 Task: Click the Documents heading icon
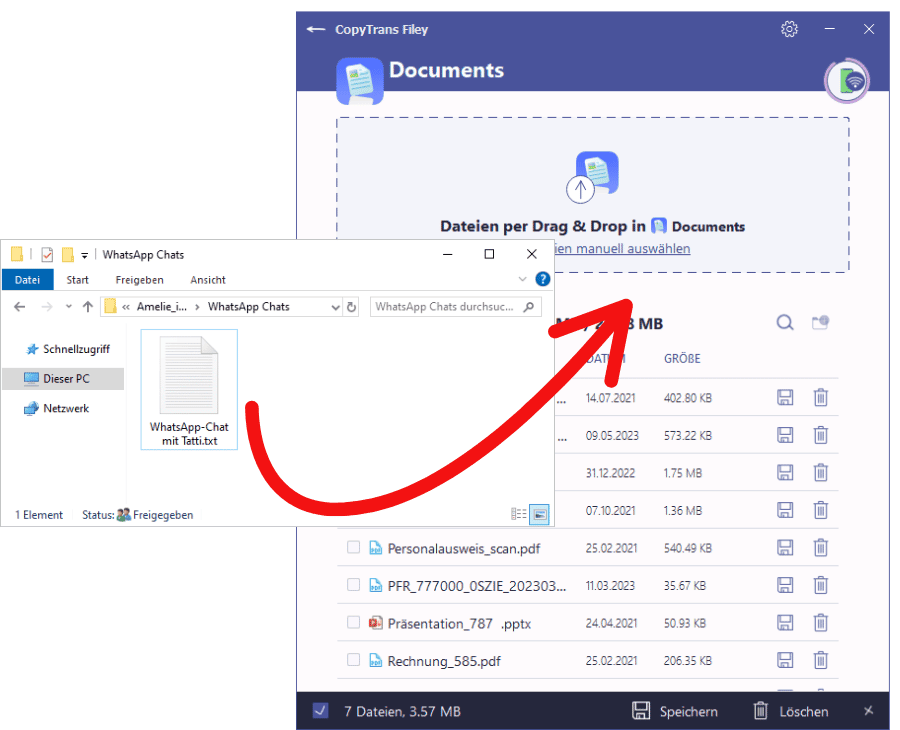360,81
